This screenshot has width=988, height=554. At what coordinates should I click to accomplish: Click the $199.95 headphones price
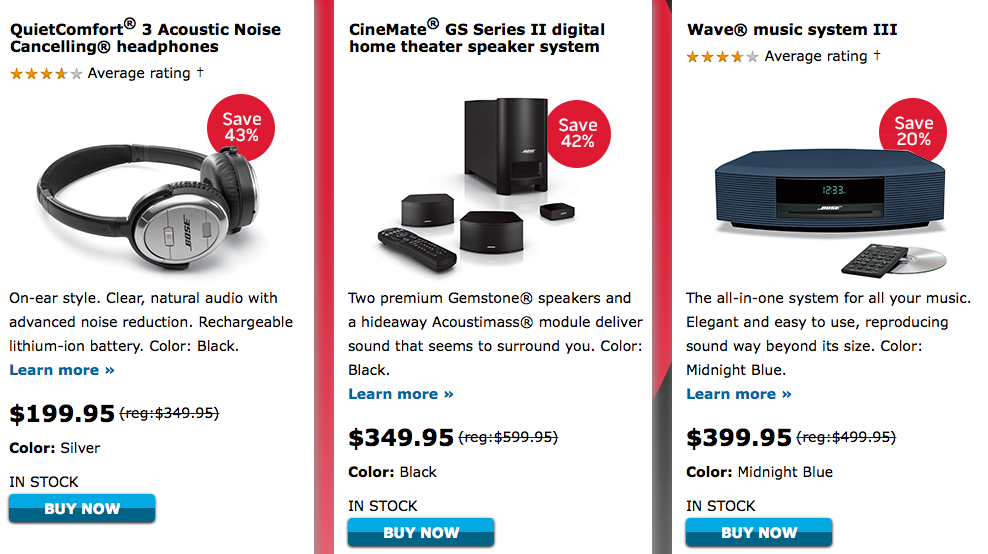pyautogui.click(x=62, y=414)
